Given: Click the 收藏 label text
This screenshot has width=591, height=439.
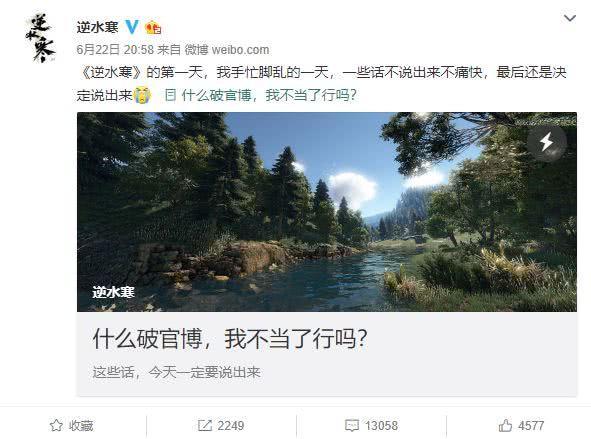Looking at the screenshot, I should (x=81, y=426).
